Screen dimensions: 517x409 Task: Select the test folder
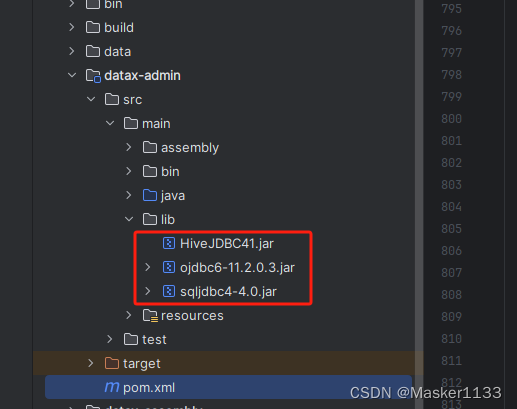coord(154,339)
